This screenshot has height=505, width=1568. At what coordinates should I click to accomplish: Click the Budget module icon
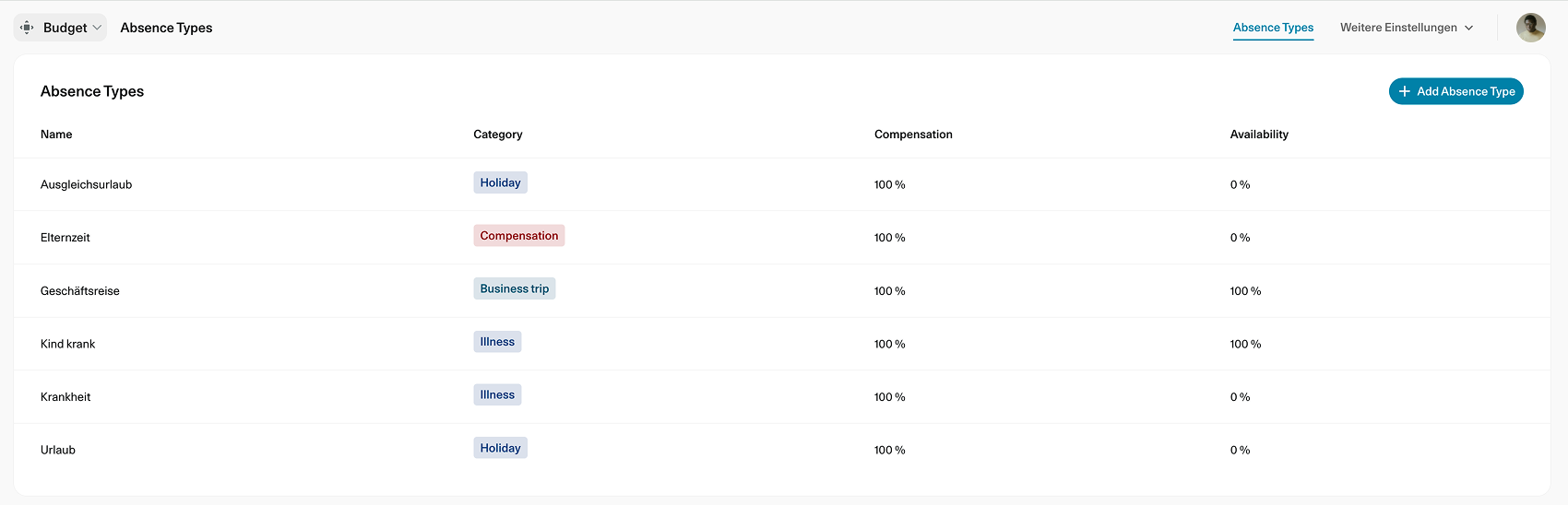27,28
